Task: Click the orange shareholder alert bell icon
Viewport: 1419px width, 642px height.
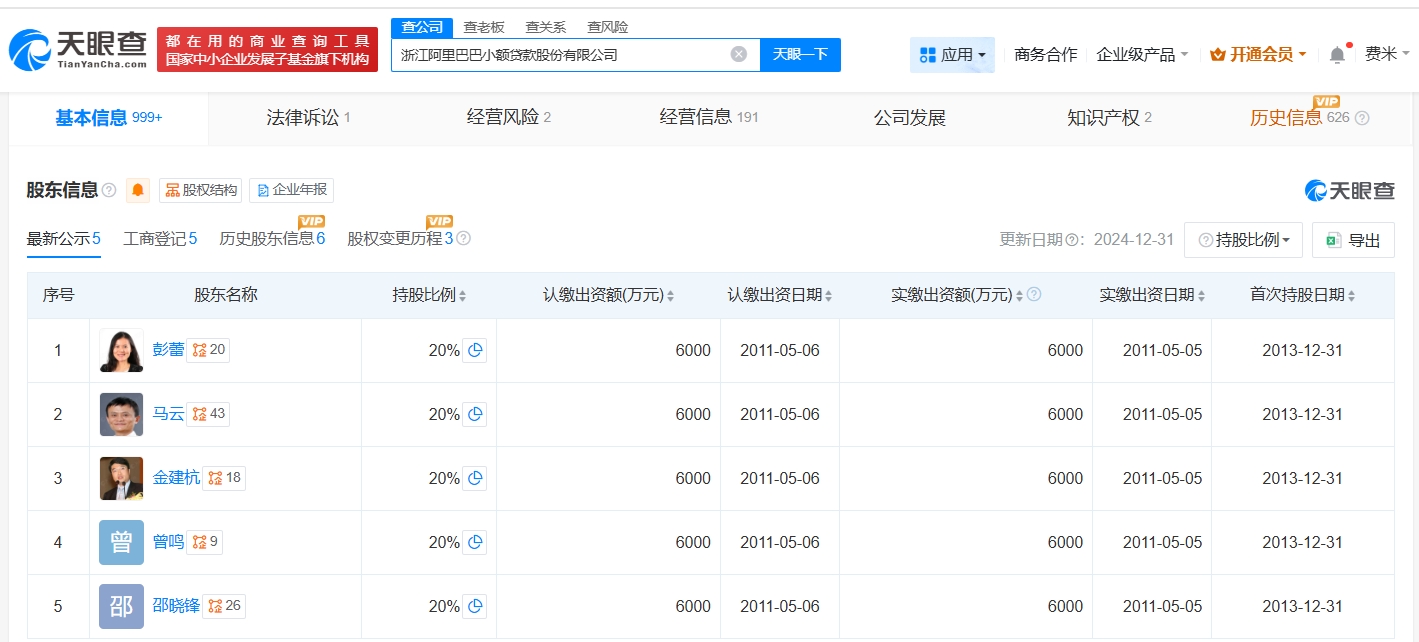Action: pos(138,190)
